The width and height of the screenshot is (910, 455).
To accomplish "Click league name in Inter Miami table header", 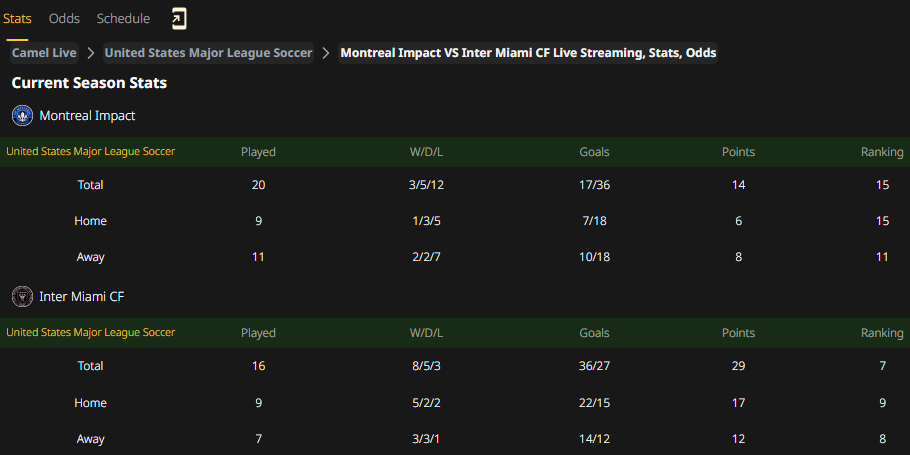I will 91,333.
